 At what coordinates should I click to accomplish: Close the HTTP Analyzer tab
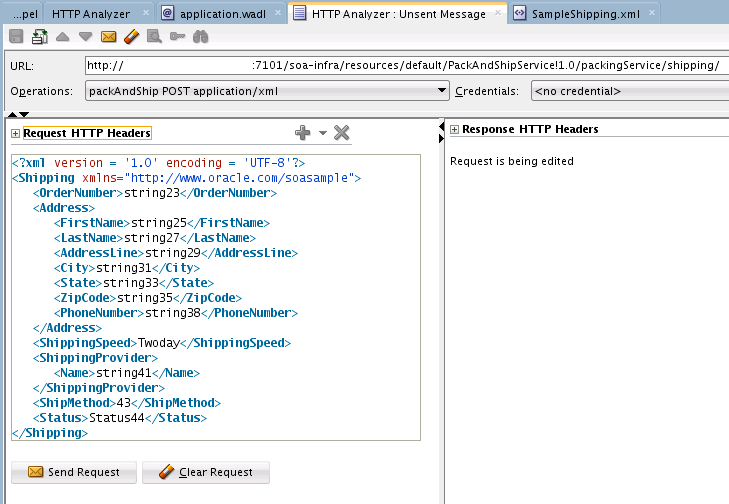tap(146, 13)
